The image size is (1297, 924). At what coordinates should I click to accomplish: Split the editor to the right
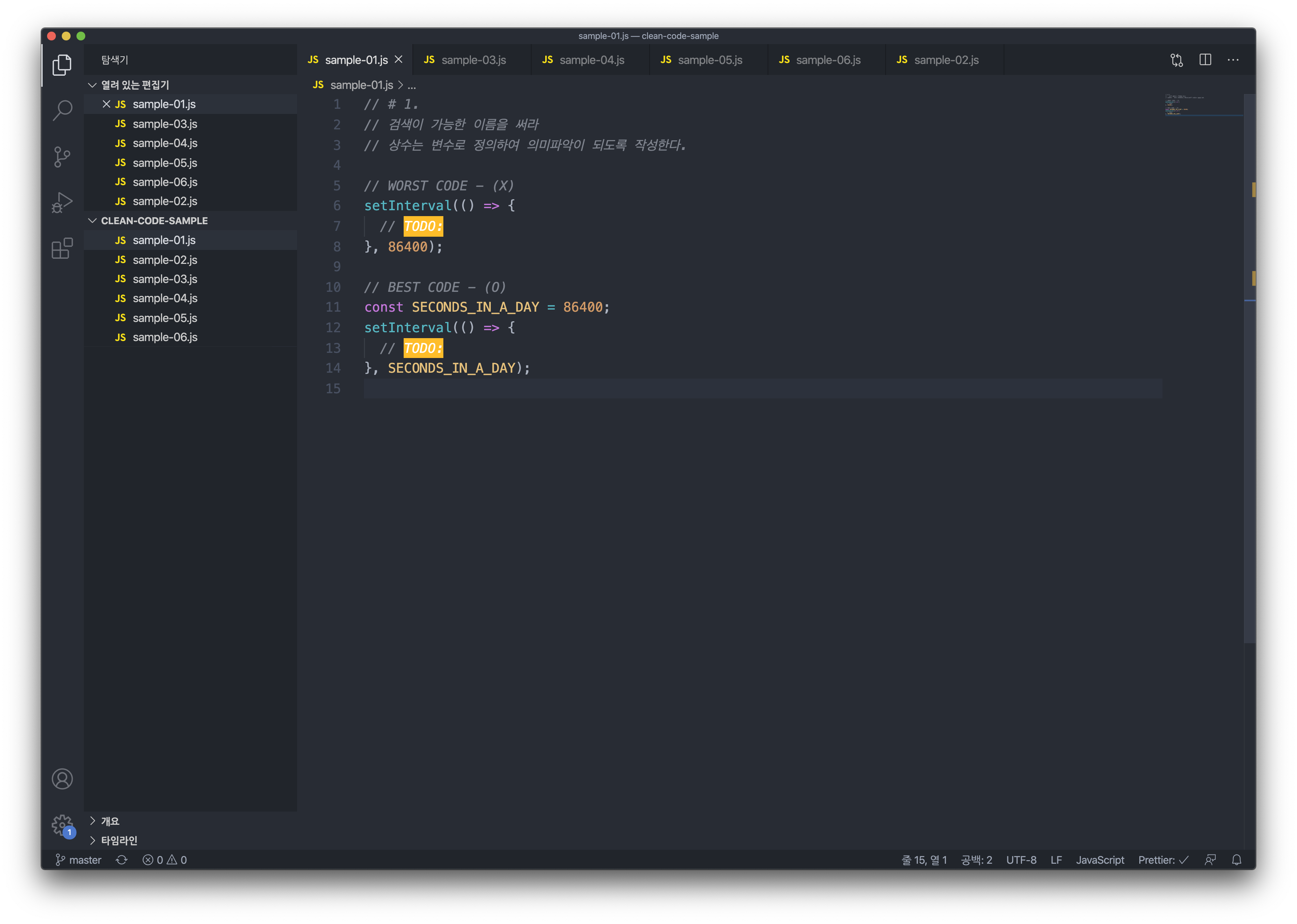(x=1205, y=60)
